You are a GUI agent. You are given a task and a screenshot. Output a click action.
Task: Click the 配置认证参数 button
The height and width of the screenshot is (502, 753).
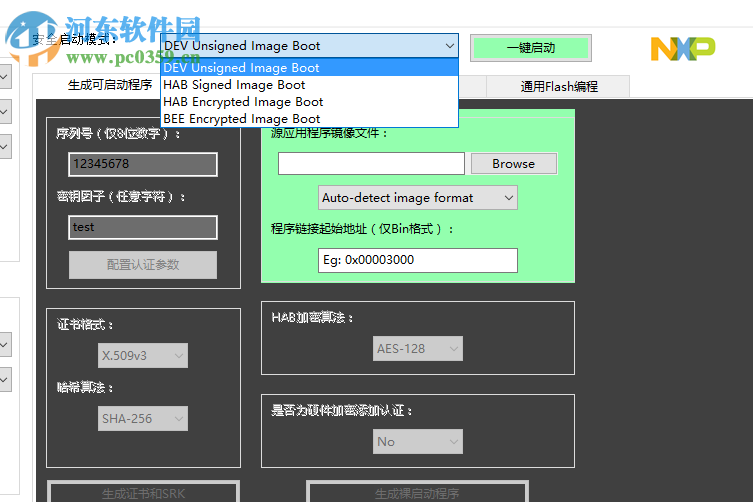pyautogui.click(x=143, y=265)
